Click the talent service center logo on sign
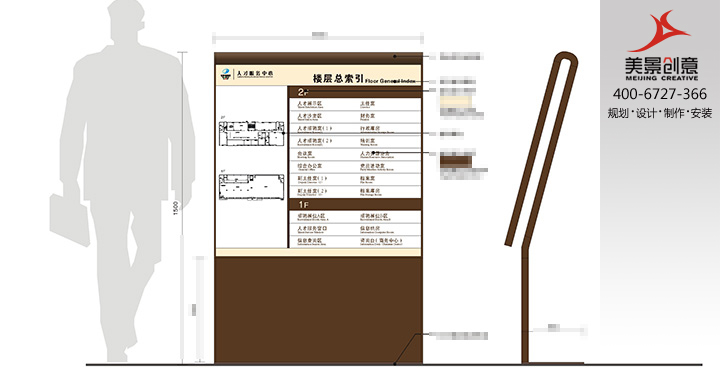 [x=247, y=74]
